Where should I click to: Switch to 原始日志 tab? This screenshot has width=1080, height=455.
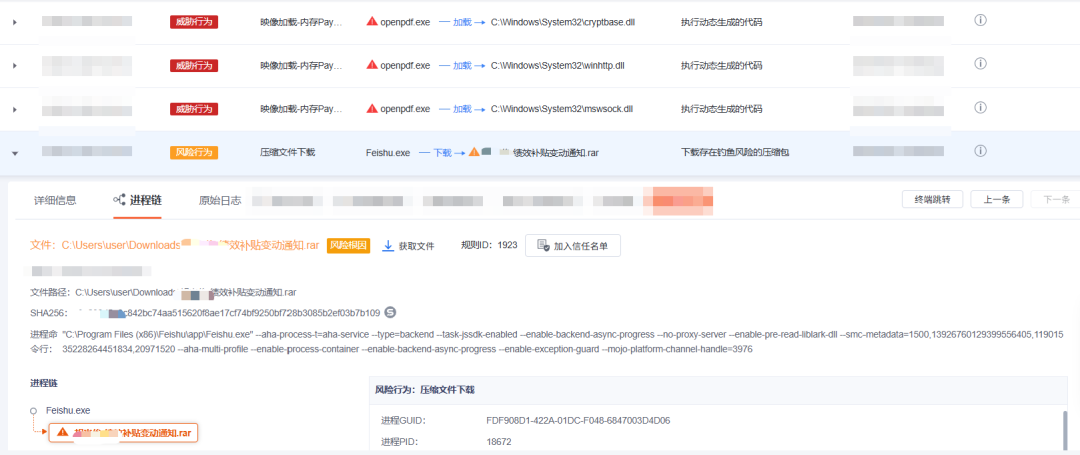220,200
